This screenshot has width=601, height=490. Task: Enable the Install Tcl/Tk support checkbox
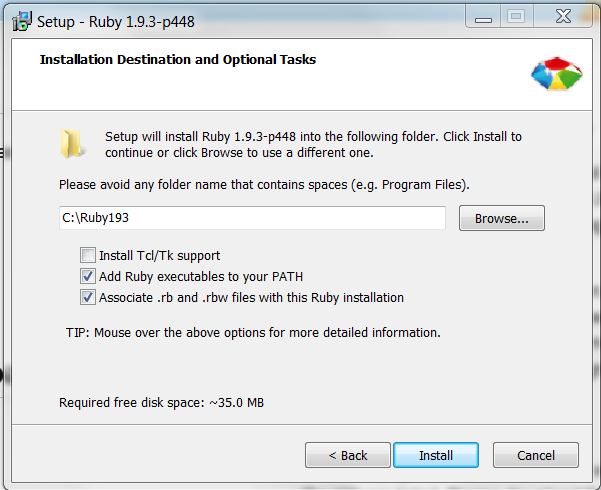tap(88, 255)
